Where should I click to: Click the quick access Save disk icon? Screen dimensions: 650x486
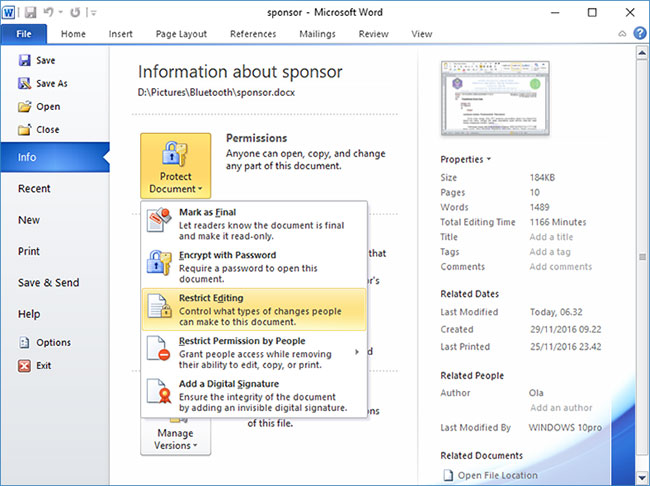[30, 12]
